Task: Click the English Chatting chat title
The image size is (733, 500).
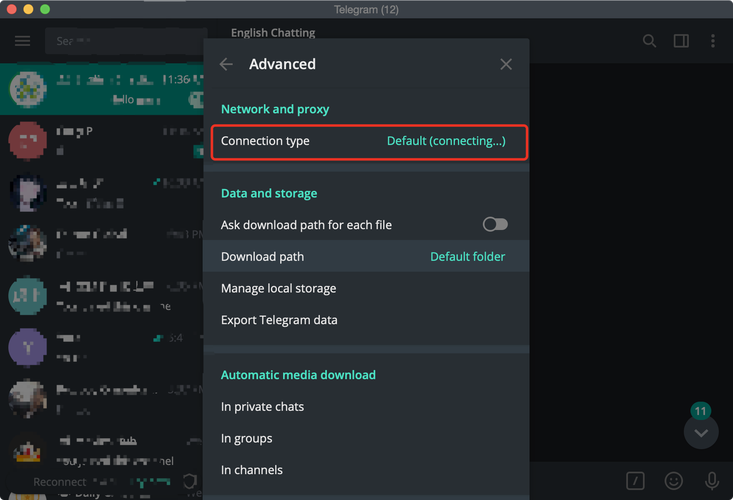Action: click(273, 32)
